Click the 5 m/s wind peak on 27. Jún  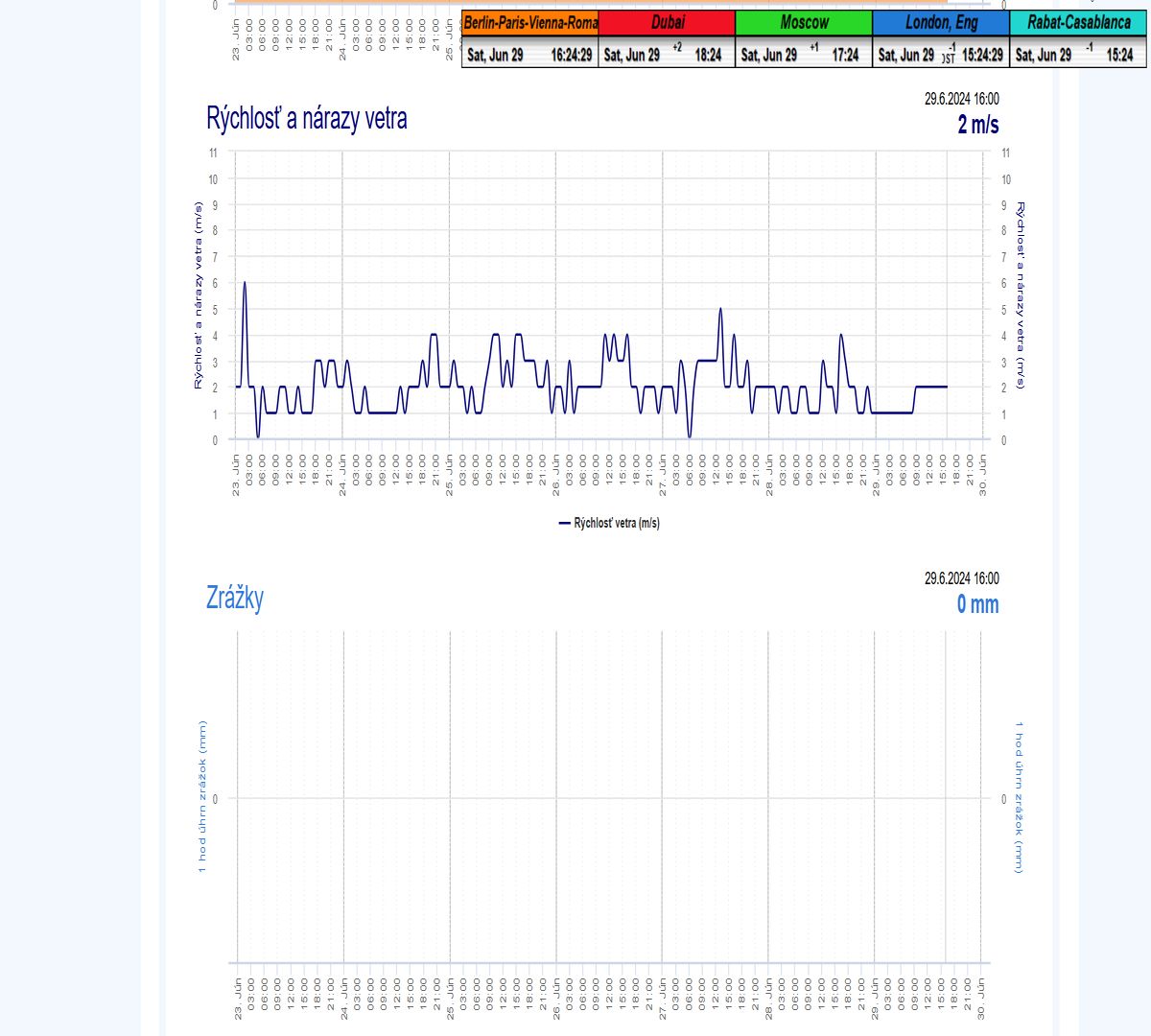(720, 310)
